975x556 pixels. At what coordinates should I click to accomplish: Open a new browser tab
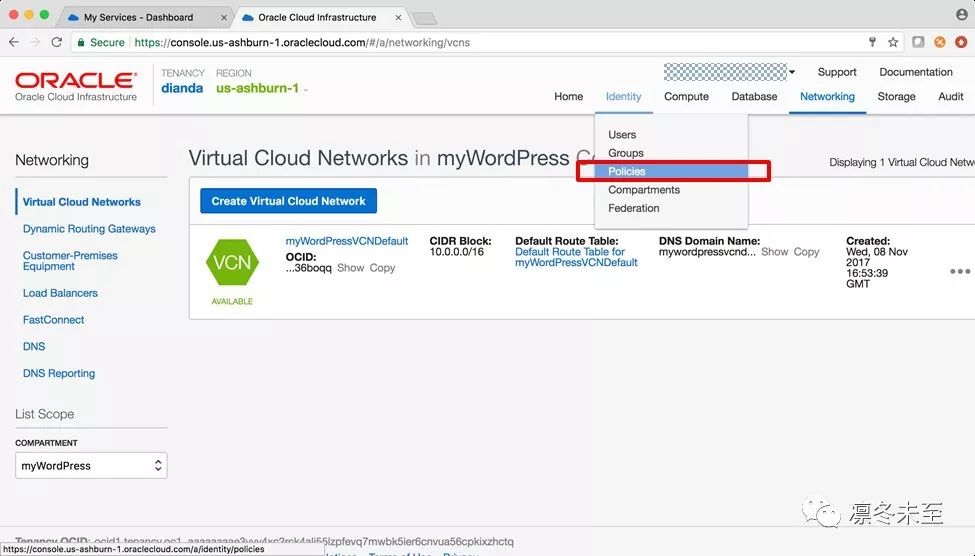click(x=425, y=19)
